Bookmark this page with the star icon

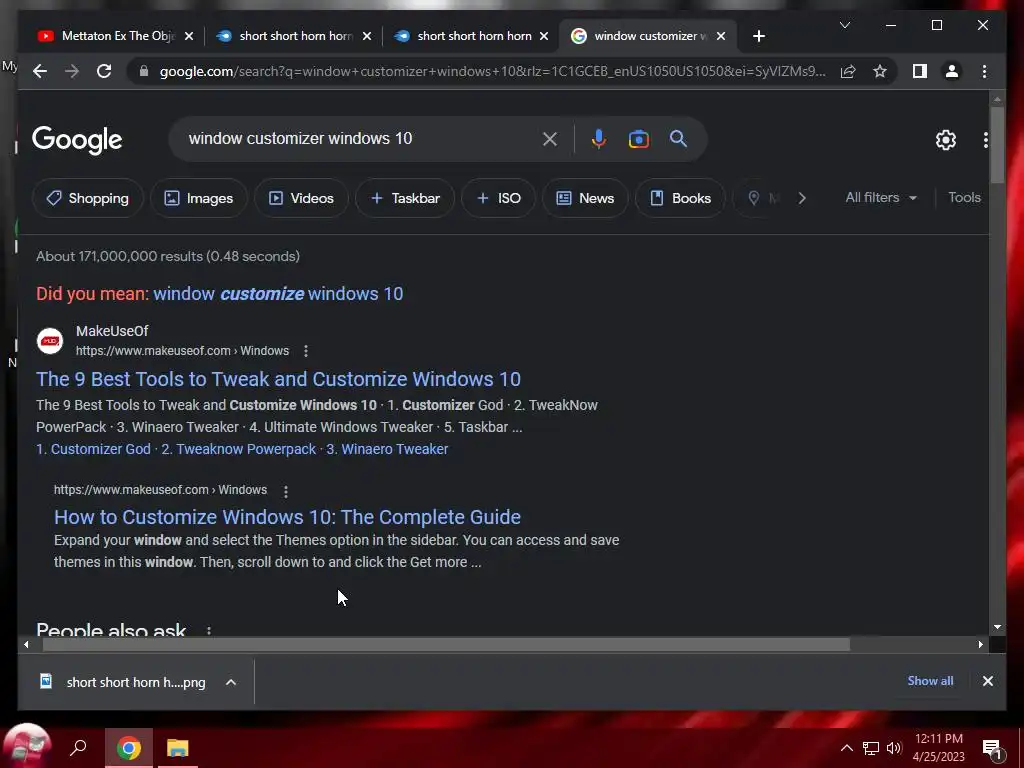880,71
